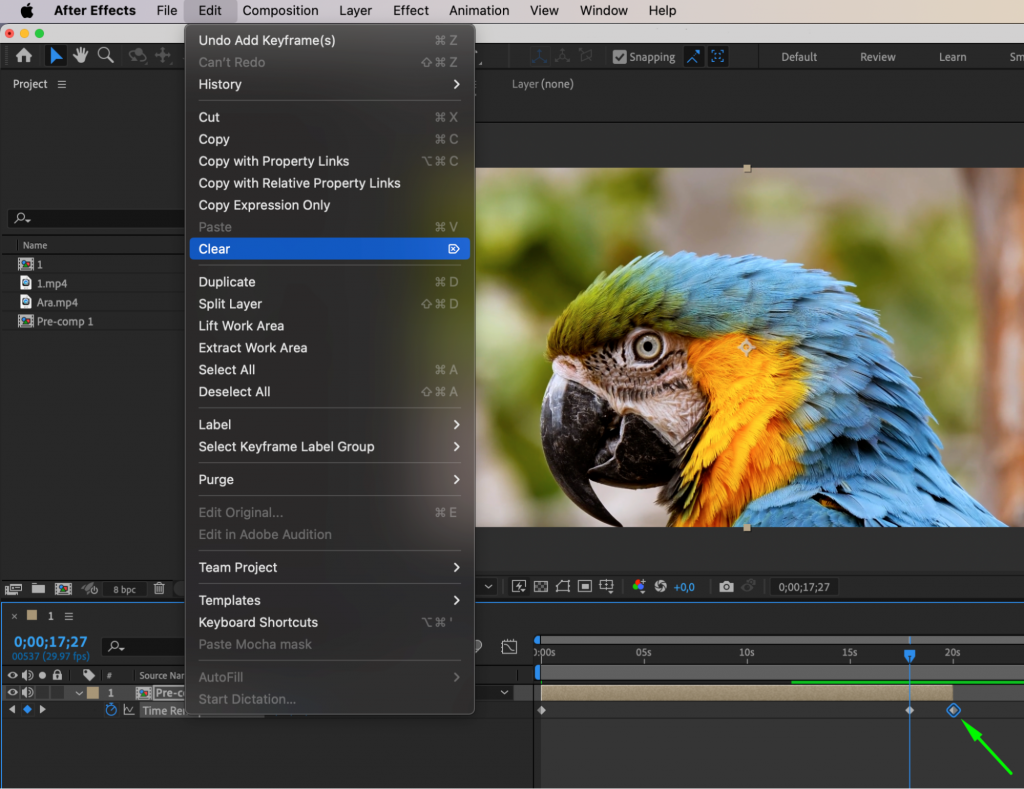Viewport: 1024px width, 789px height.
Task: Select the keyframe indicated by the green arrow
Action: (953, 710)
